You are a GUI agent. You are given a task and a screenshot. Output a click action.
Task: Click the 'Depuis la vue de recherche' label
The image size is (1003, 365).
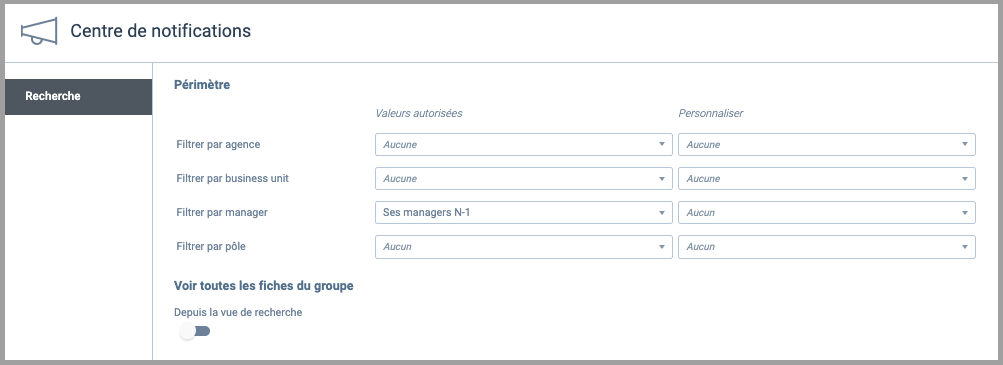point(238,313)
